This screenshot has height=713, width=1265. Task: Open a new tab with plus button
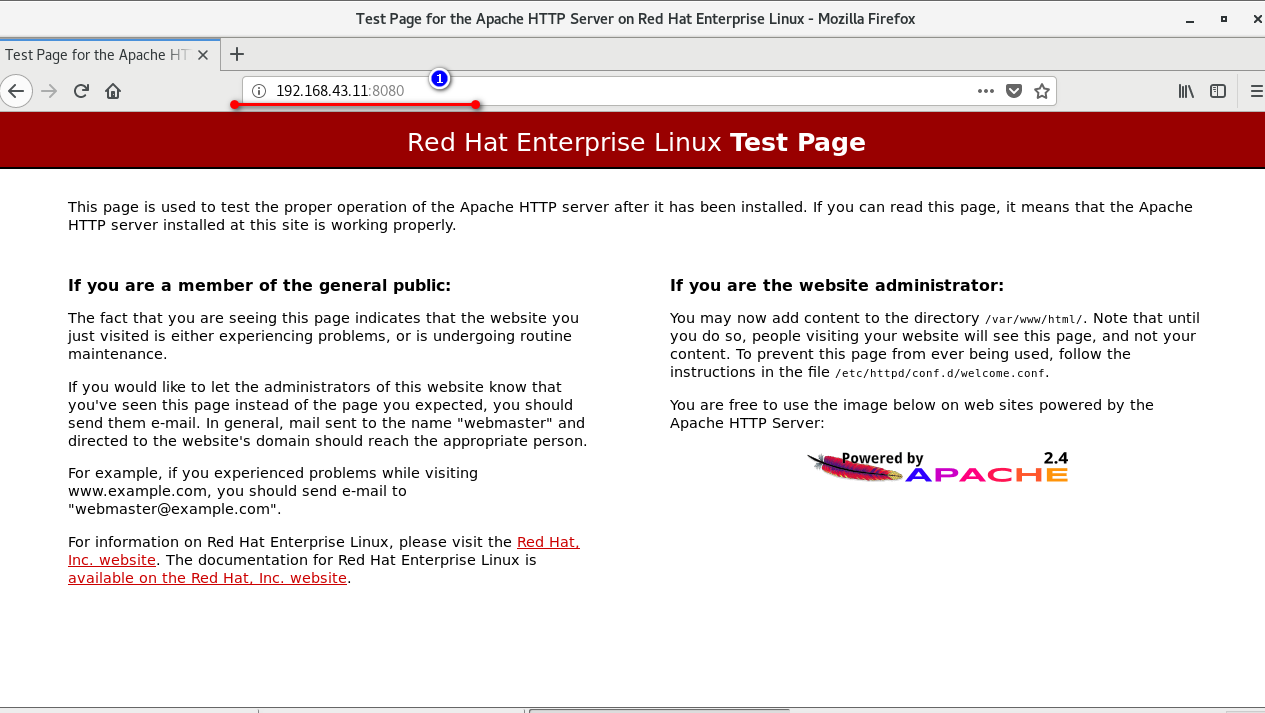pos(237,54)
